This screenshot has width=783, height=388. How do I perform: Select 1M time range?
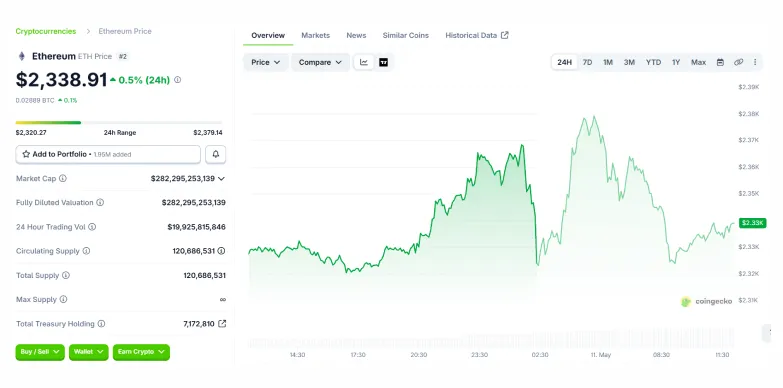point(608,62)
